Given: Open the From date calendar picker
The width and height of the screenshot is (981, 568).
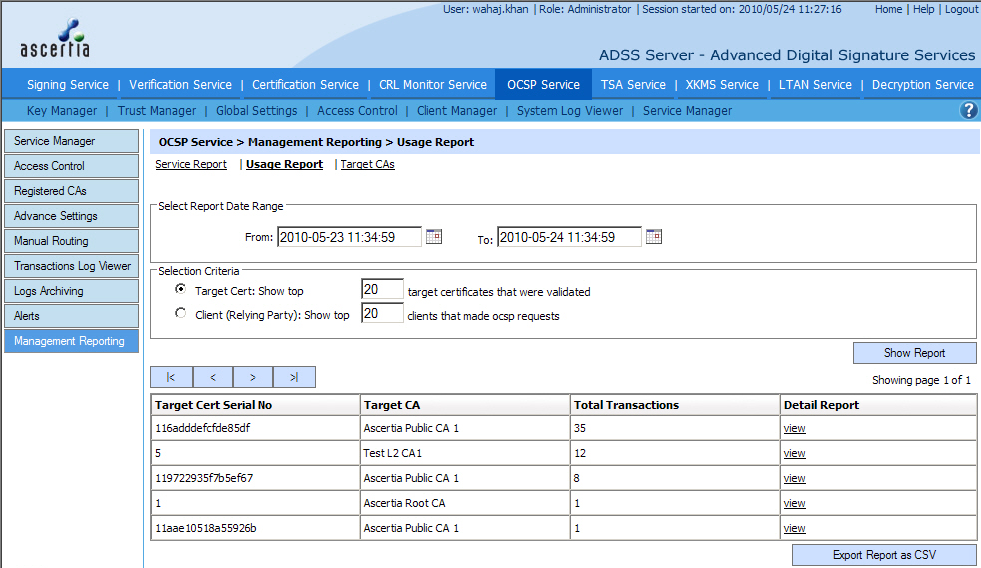Looking at the screenshot, I should click(434, 237).
